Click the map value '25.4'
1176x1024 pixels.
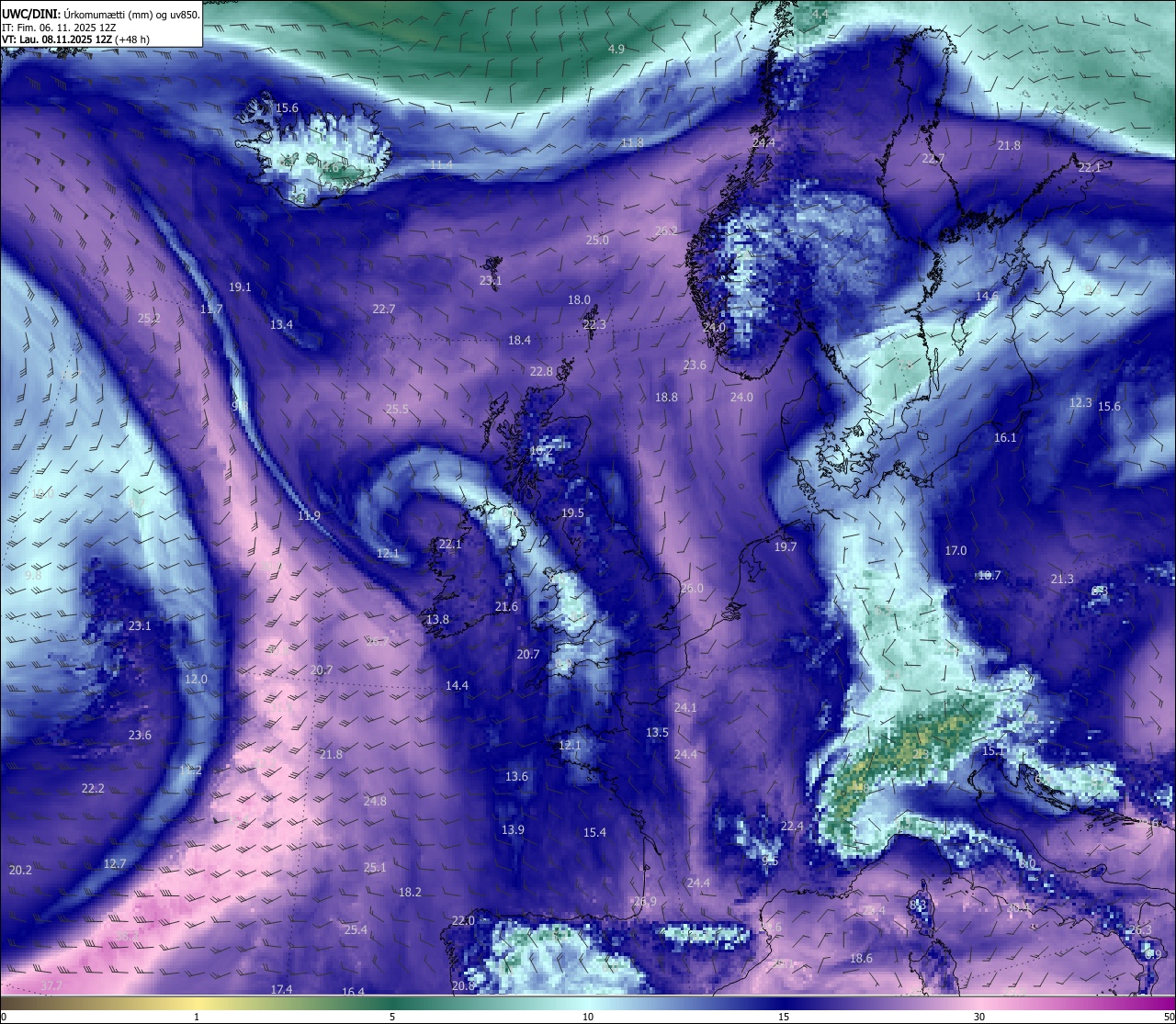point(356,929)
